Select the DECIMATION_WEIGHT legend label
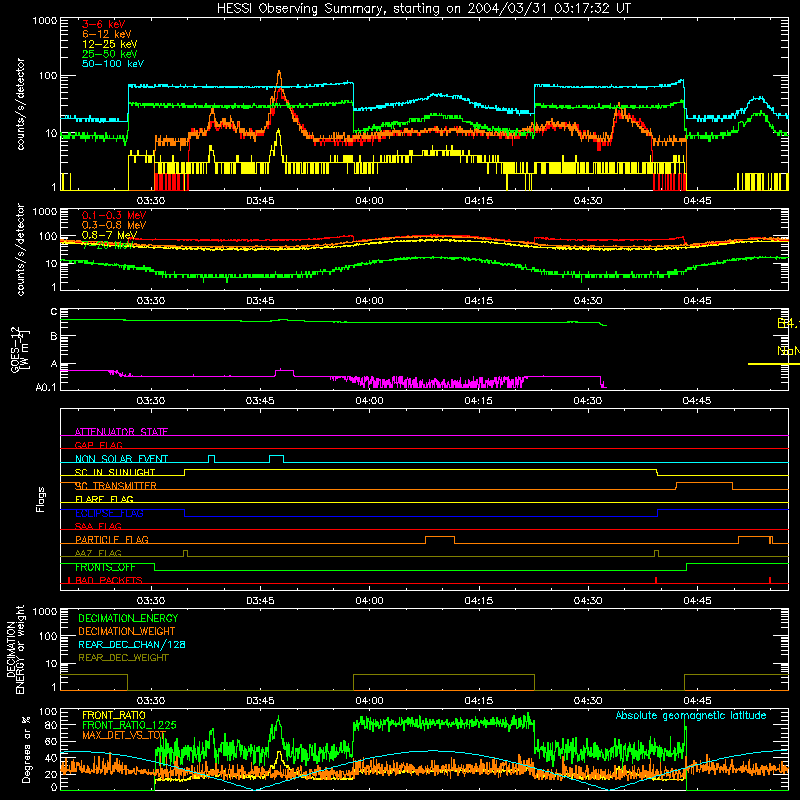Screen dimensions: 800x800 coord(127,631)
